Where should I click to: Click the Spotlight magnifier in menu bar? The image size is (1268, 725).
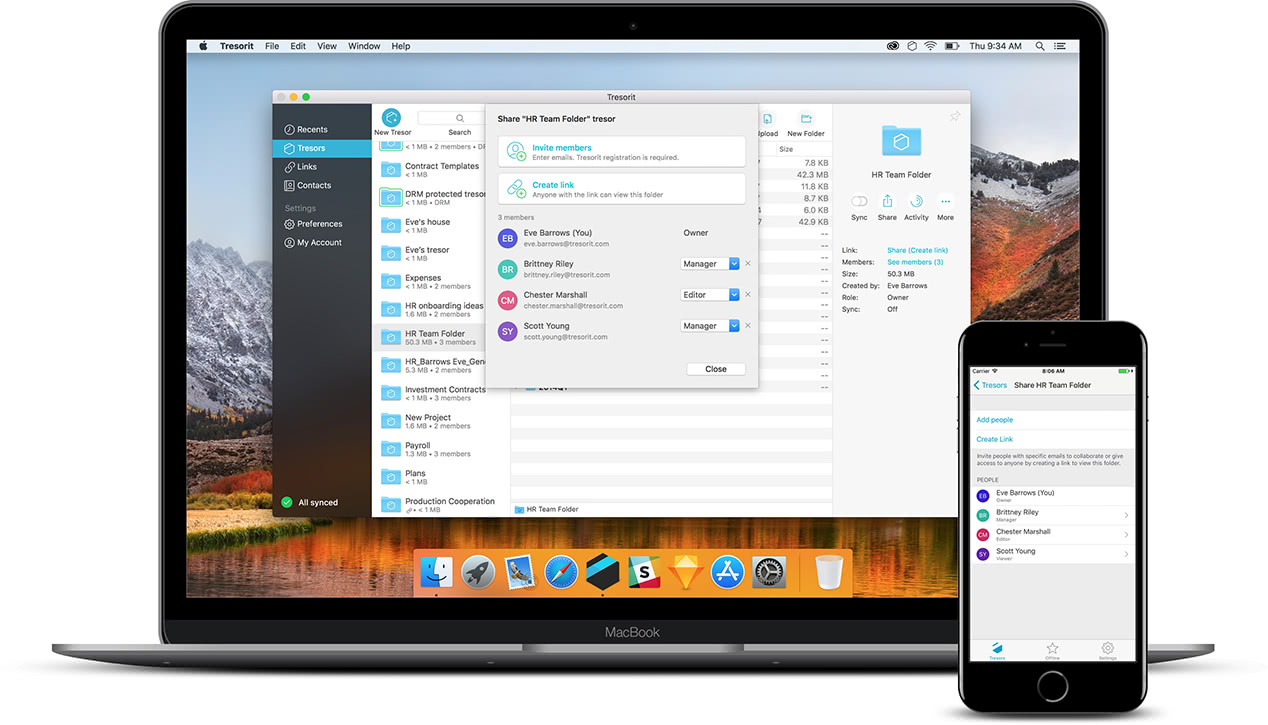click(1041, 46)
